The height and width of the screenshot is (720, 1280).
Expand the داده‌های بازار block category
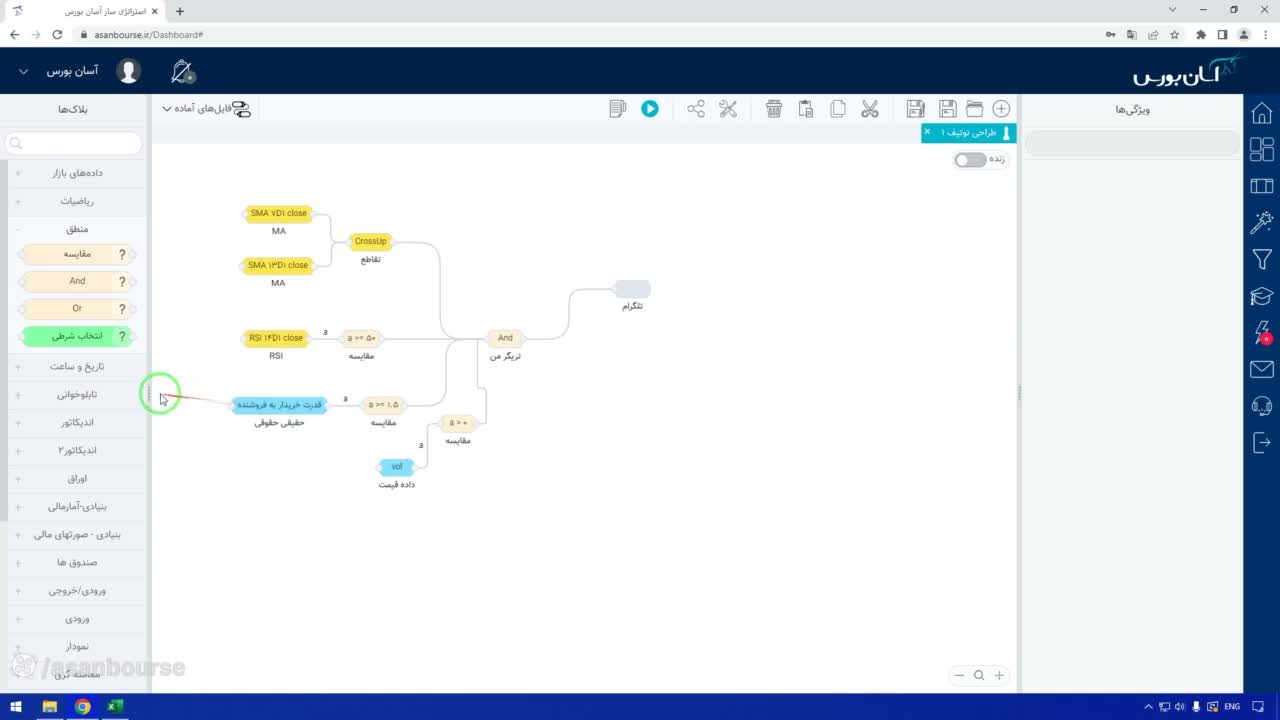[x=78, y=173]
